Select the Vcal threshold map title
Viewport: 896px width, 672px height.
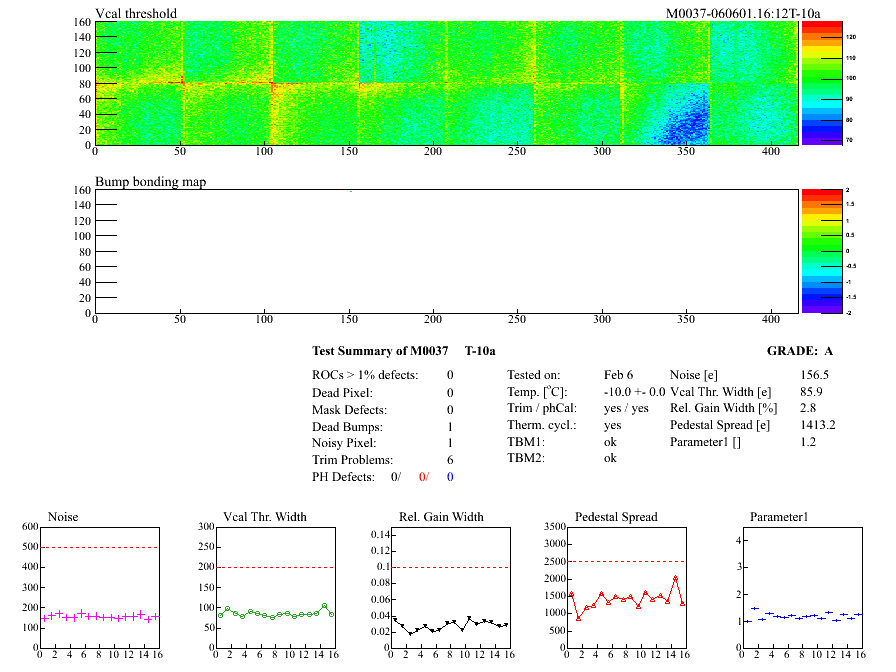(136, 13)
